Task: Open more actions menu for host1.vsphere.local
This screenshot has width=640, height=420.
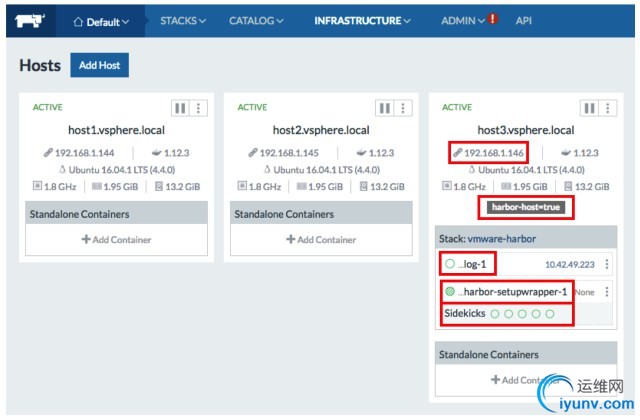Action: [x=198, y=108]
